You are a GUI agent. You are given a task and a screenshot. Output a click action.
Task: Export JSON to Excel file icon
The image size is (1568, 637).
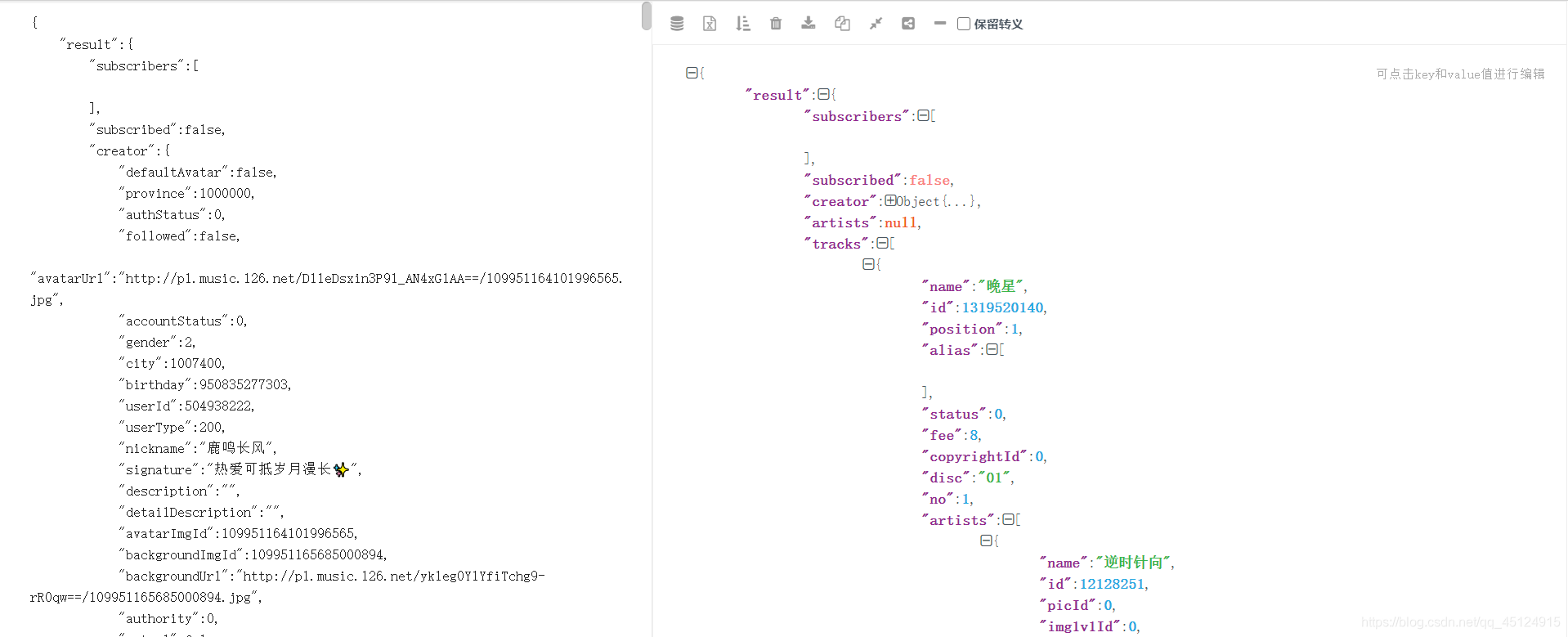(710, 24)
